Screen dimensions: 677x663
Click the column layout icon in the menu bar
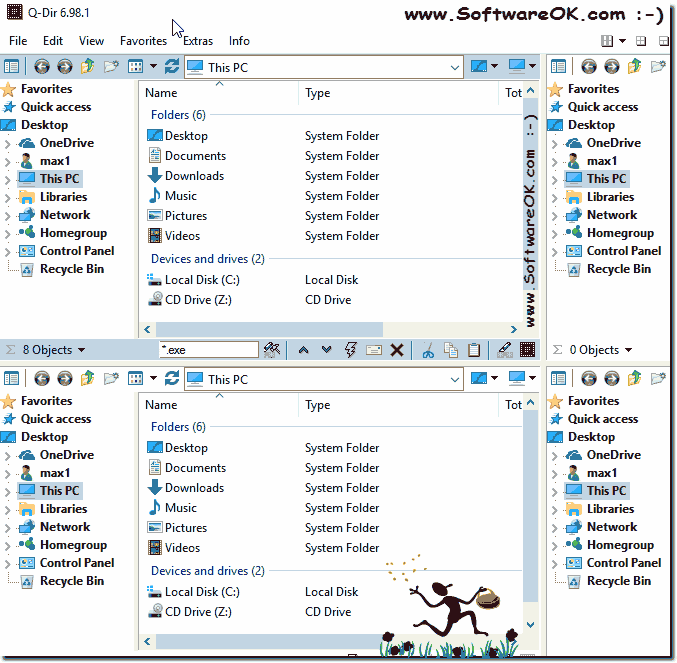(x=607, y=41)
